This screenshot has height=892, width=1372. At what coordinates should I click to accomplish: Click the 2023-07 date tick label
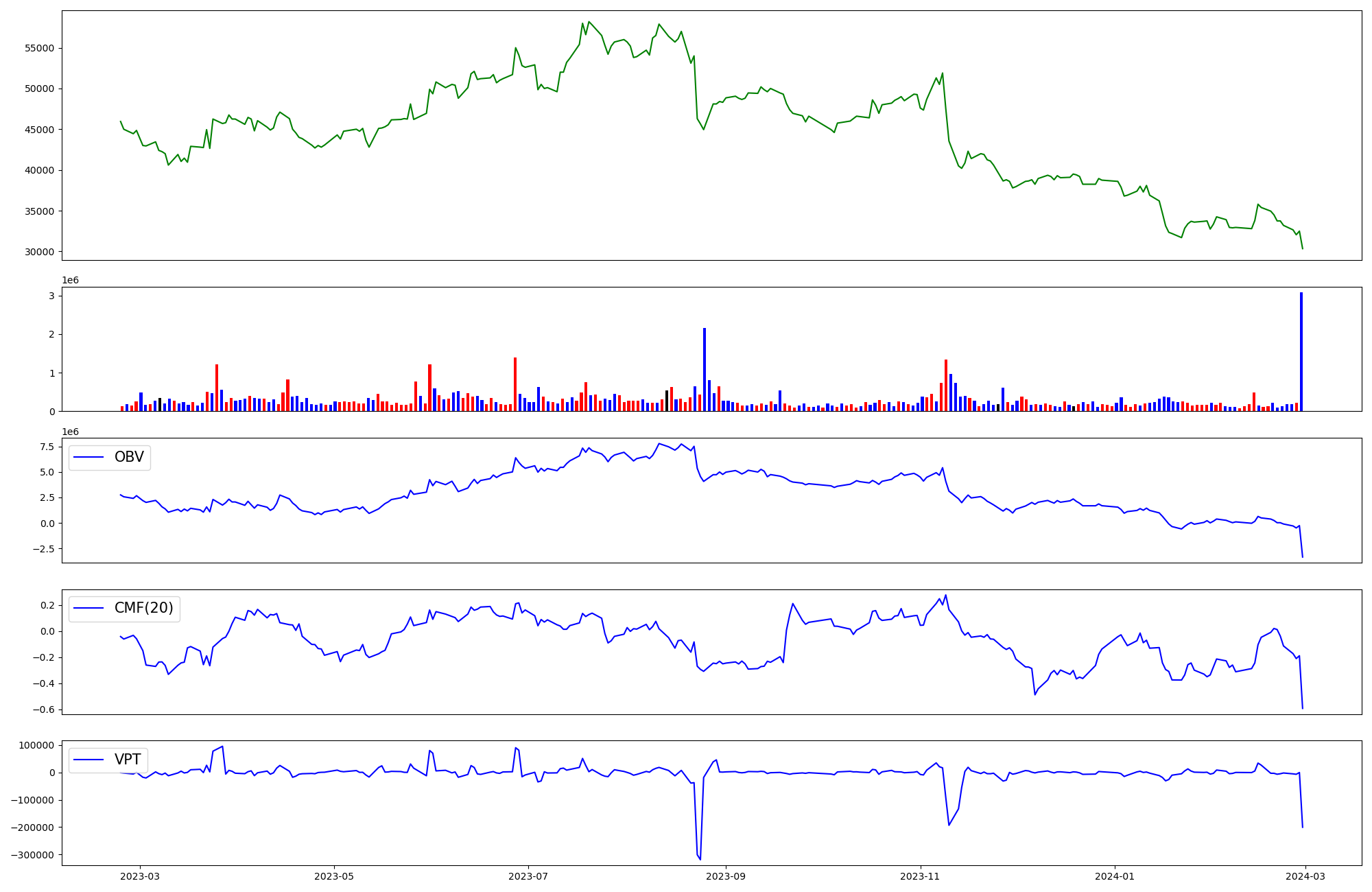[x=528, y=876]
